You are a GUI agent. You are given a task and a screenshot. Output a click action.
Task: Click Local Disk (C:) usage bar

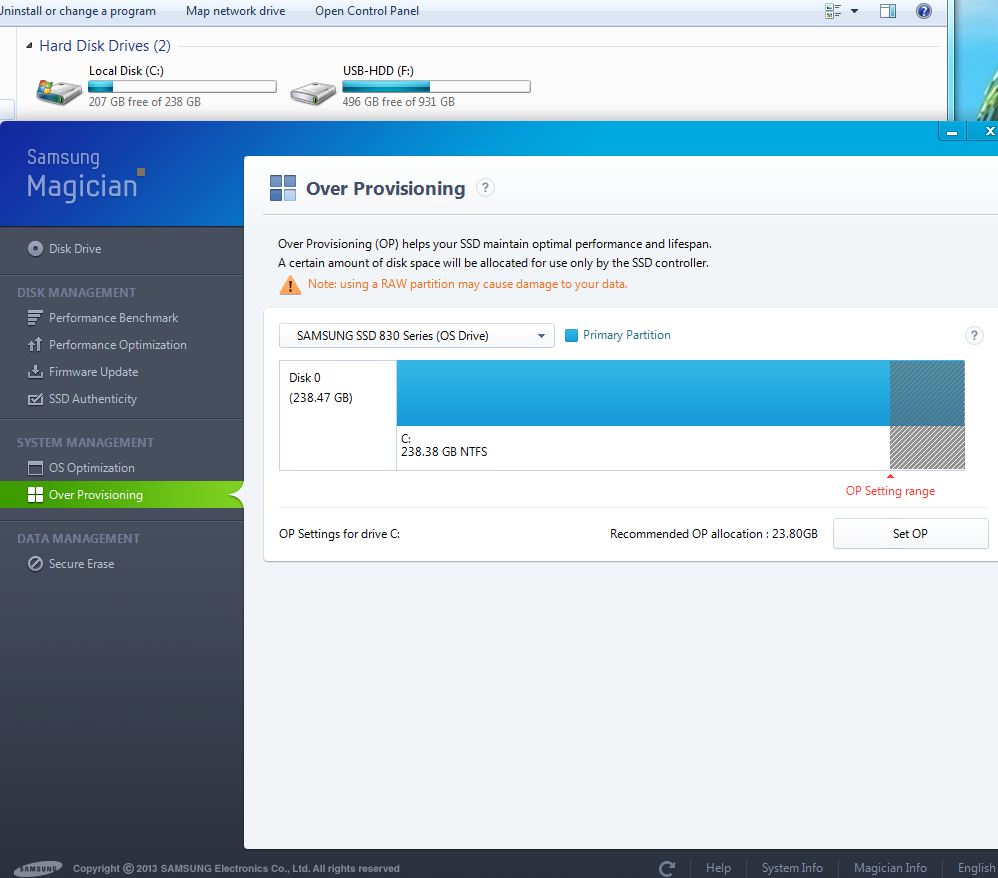tap(182, 87)
